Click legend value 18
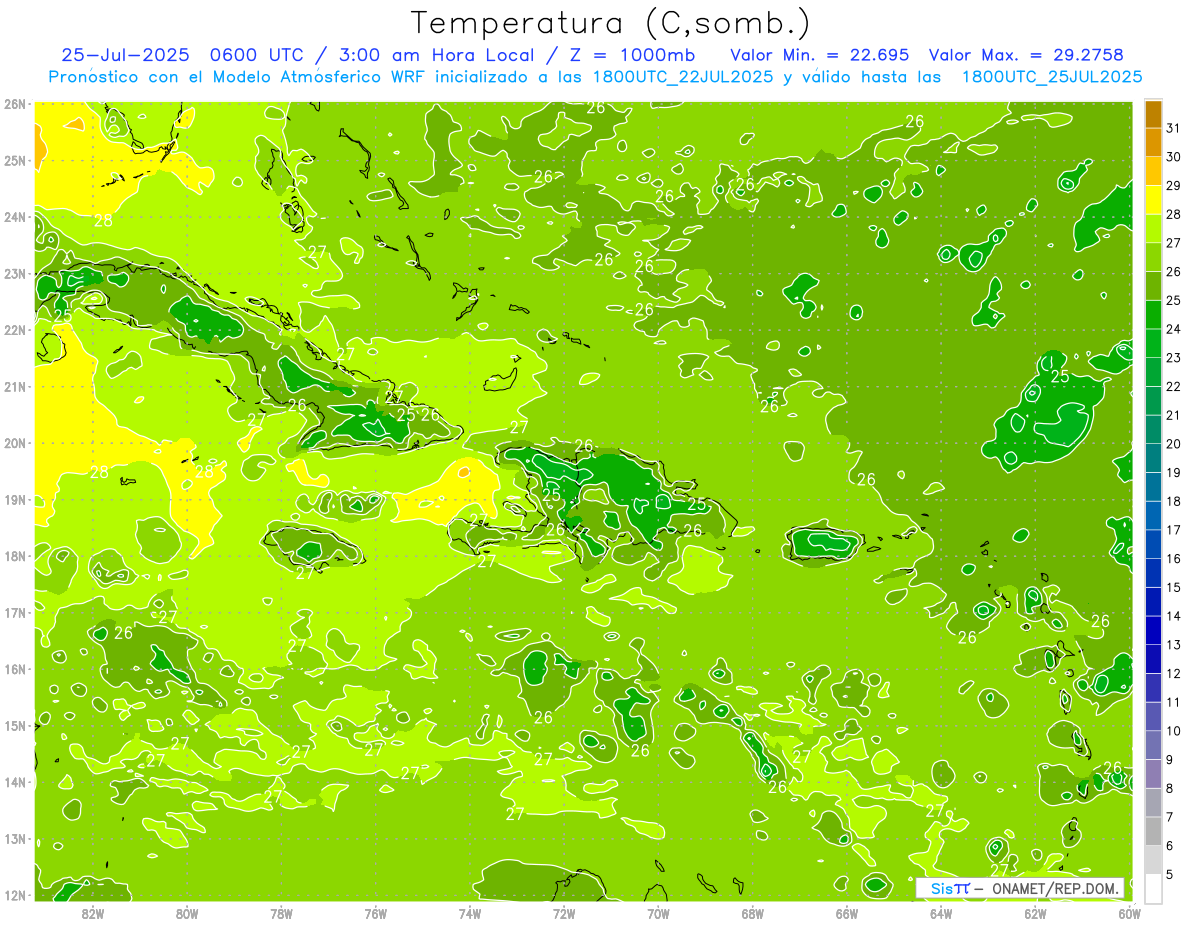The height and width of the screenshot is (927, 1200). click(1174, 501)
